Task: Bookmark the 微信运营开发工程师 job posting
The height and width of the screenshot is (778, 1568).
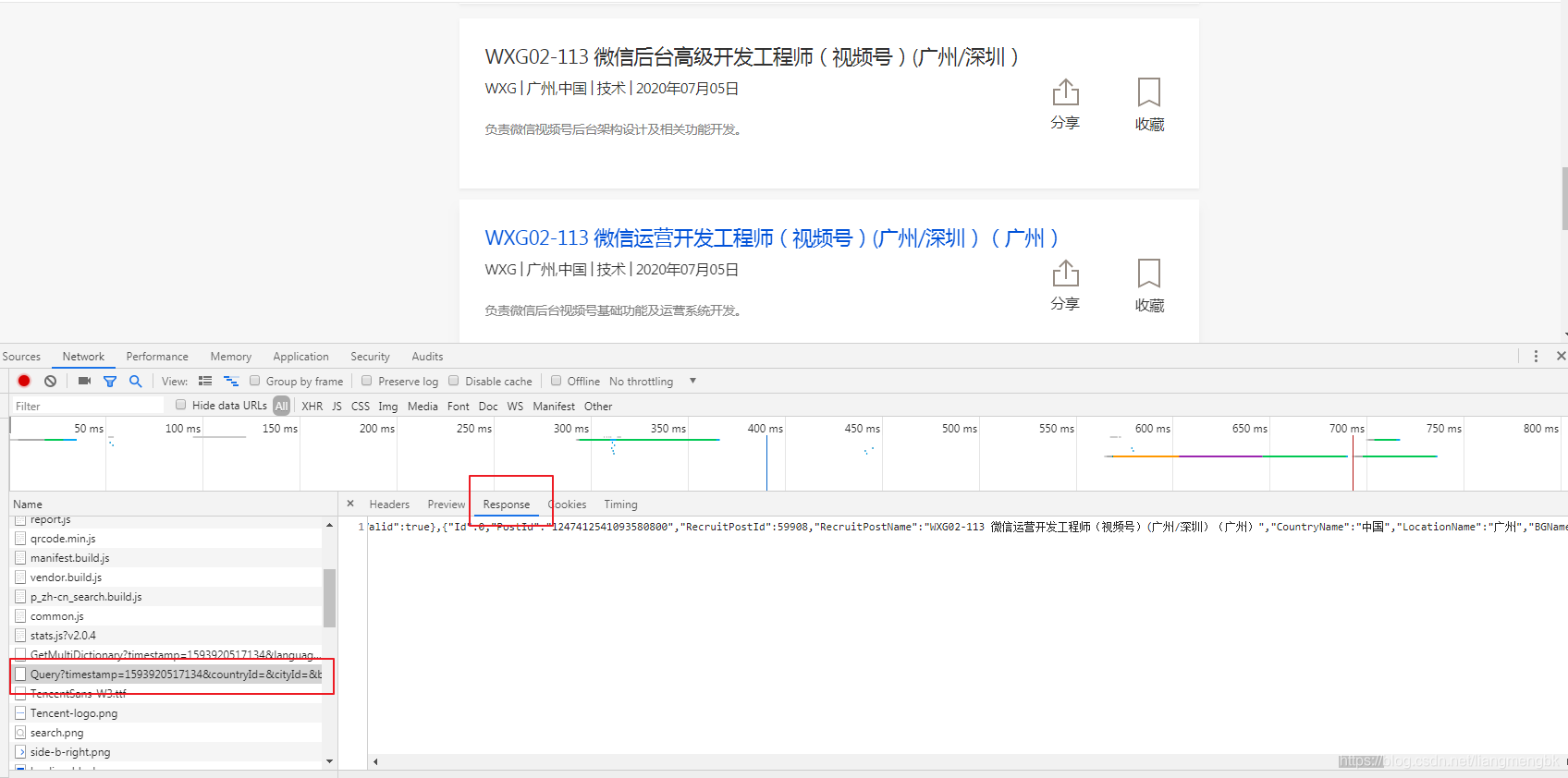Action: coord(1149,274)
